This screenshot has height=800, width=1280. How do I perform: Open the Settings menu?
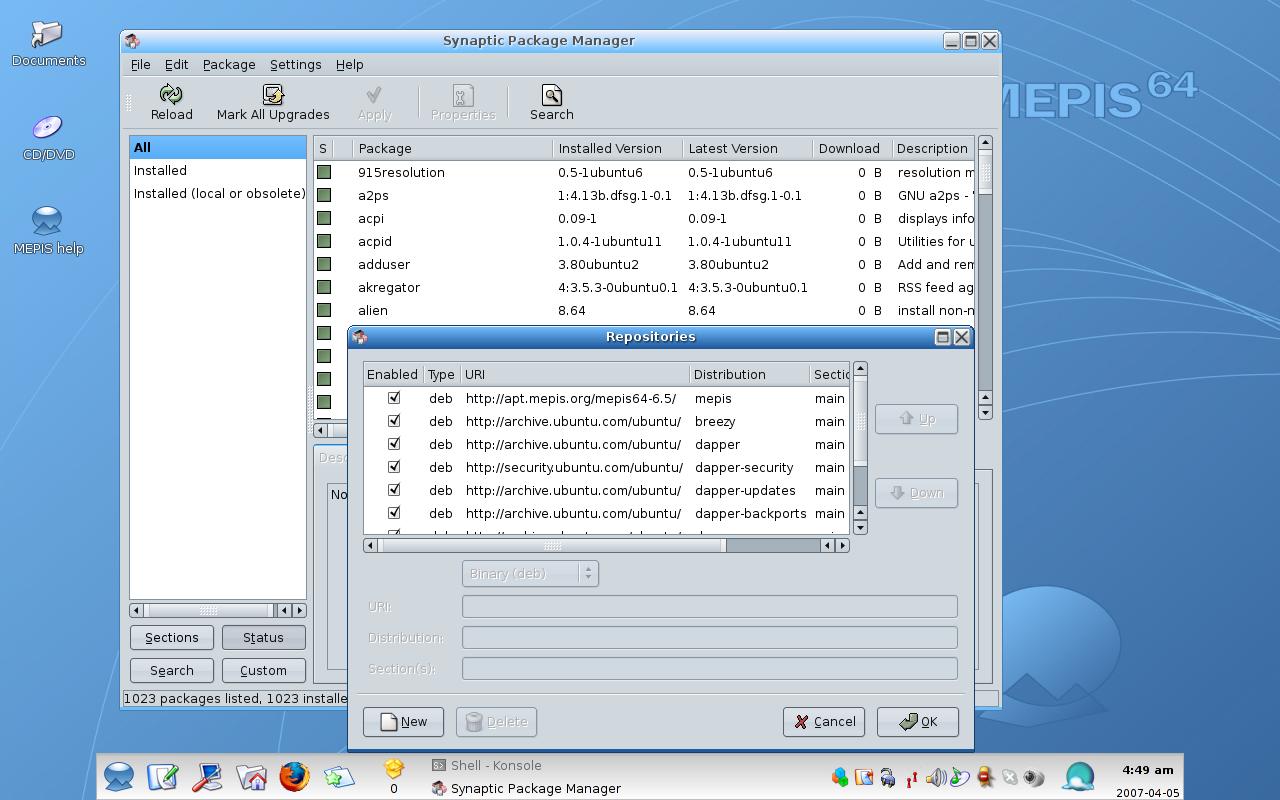point(296,65)
